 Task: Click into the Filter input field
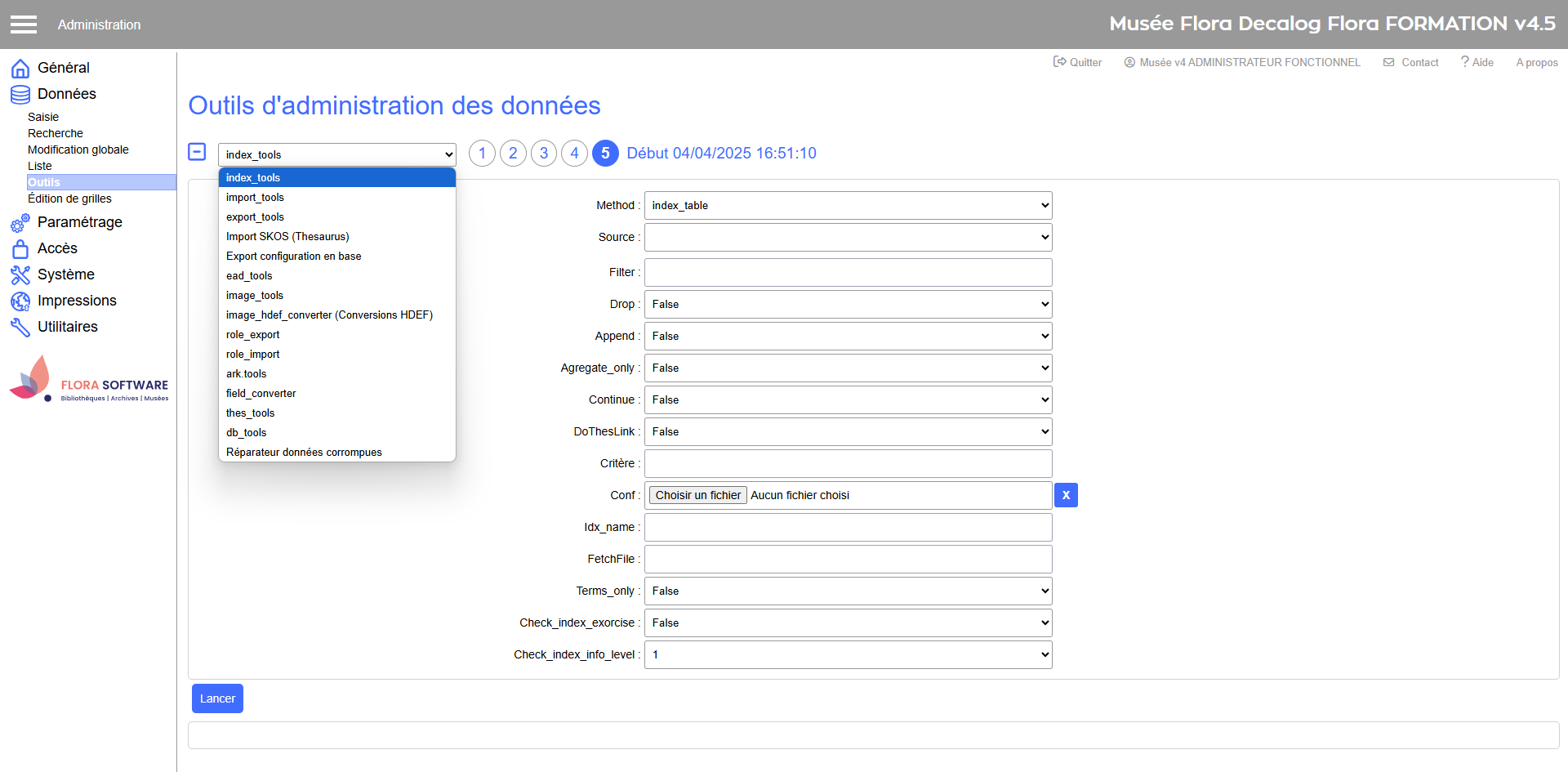point(848,273)
